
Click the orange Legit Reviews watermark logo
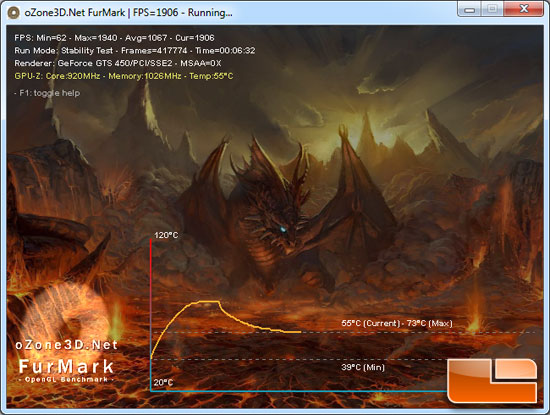(492, 380)
